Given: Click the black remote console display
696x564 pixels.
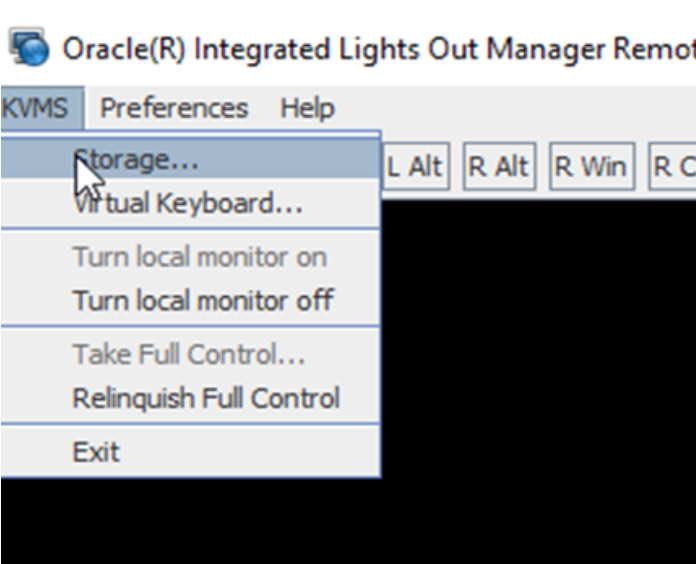Looking at the screenshot, I should [x=540, y=380].
